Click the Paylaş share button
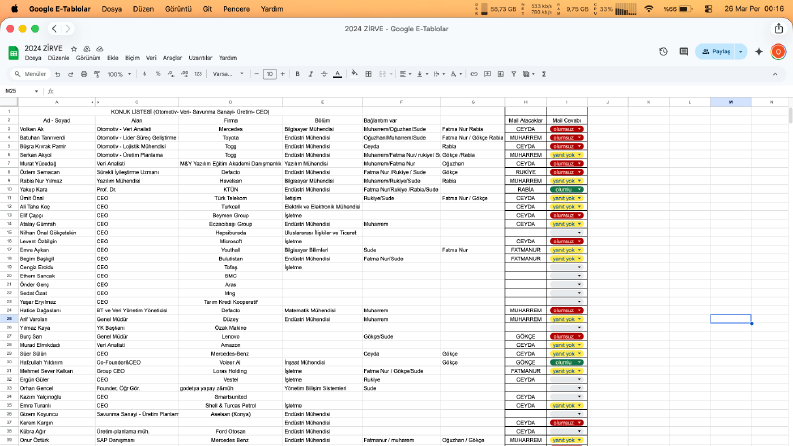 [716, 52]
